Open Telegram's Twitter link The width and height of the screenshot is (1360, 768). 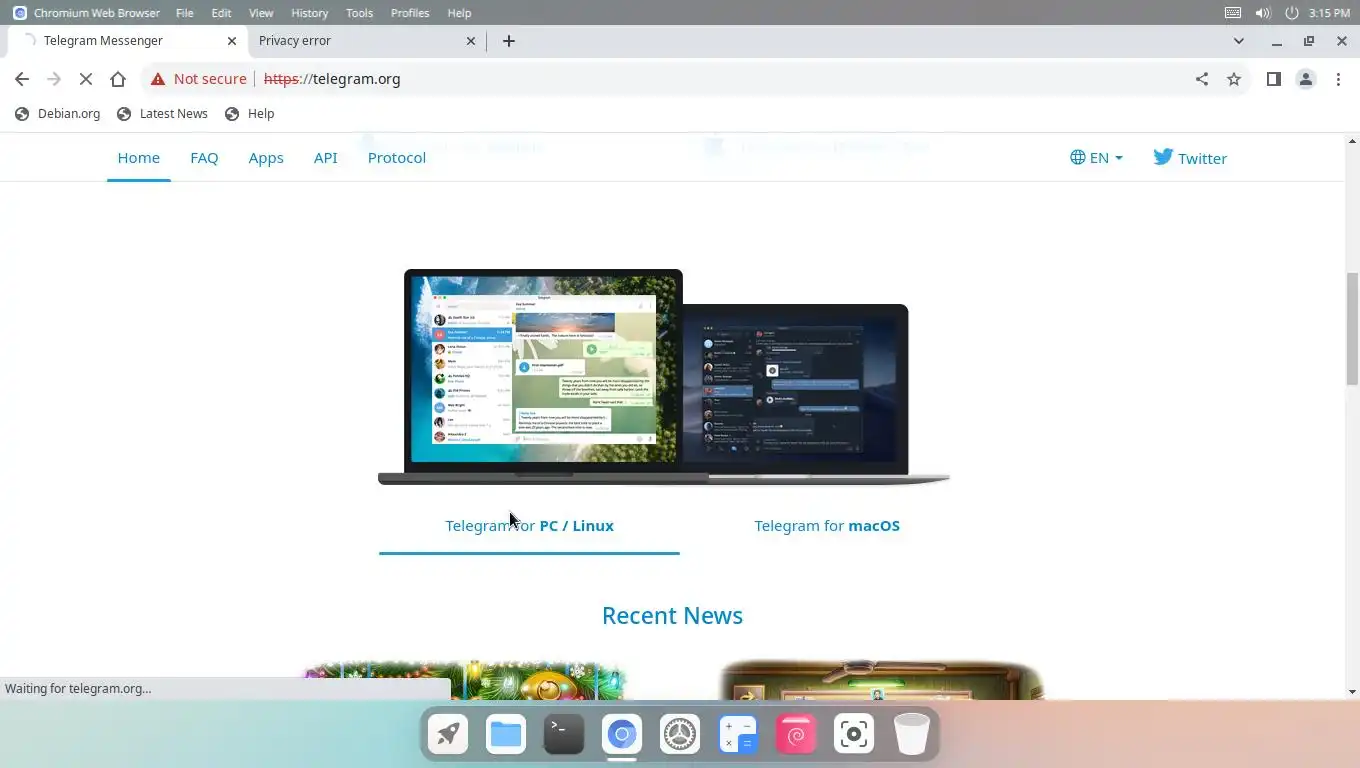(1190, 158)
